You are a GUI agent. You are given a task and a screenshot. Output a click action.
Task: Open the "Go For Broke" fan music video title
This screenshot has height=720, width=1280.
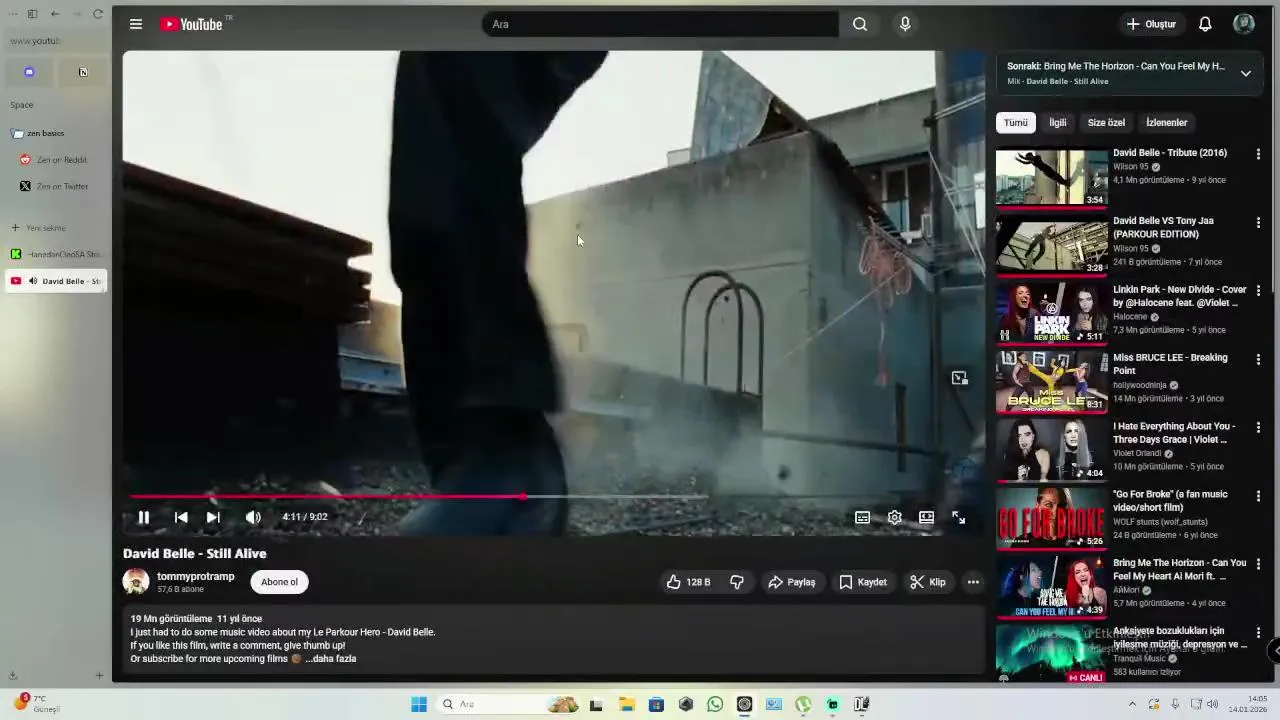pos(1170,501)
